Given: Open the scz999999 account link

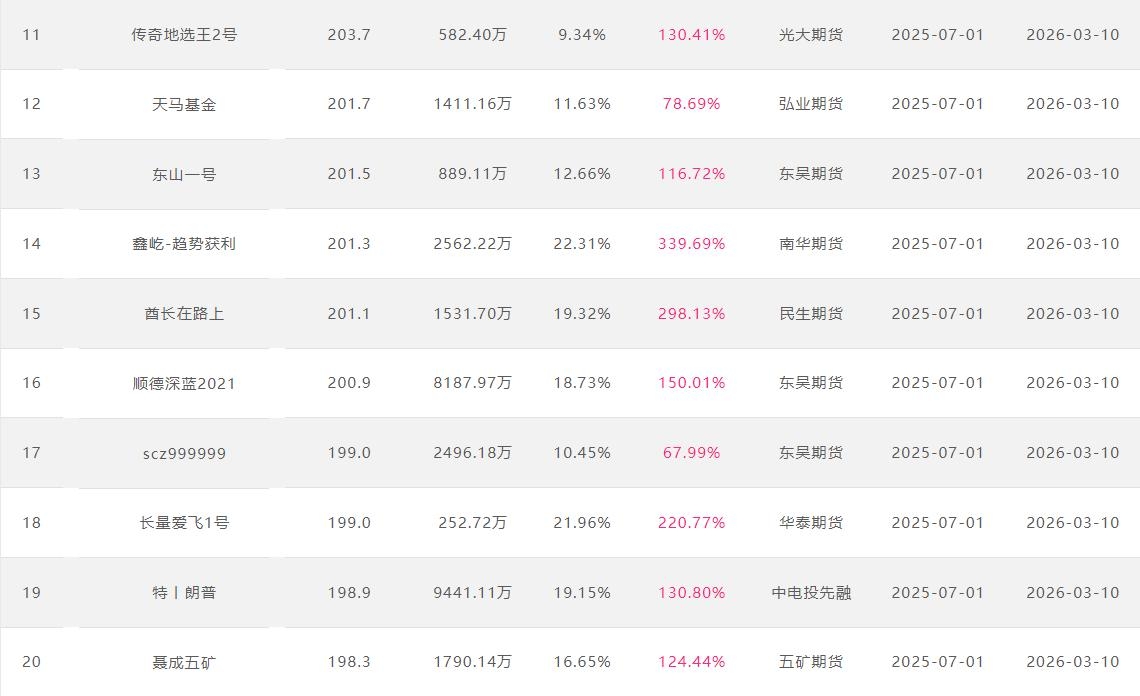Looking at the screenshot, I should coord(184,453).
